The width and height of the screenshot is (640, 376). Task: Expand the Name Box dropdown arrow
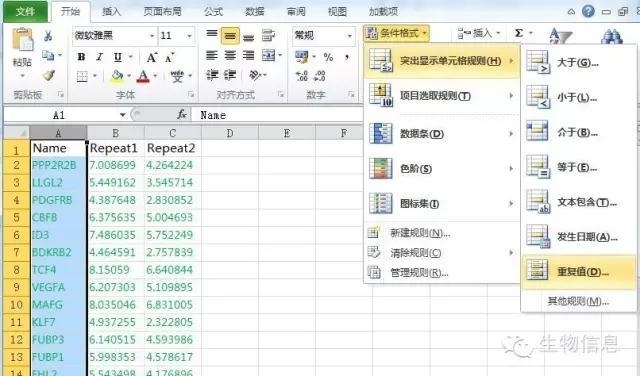pos(122,115)
